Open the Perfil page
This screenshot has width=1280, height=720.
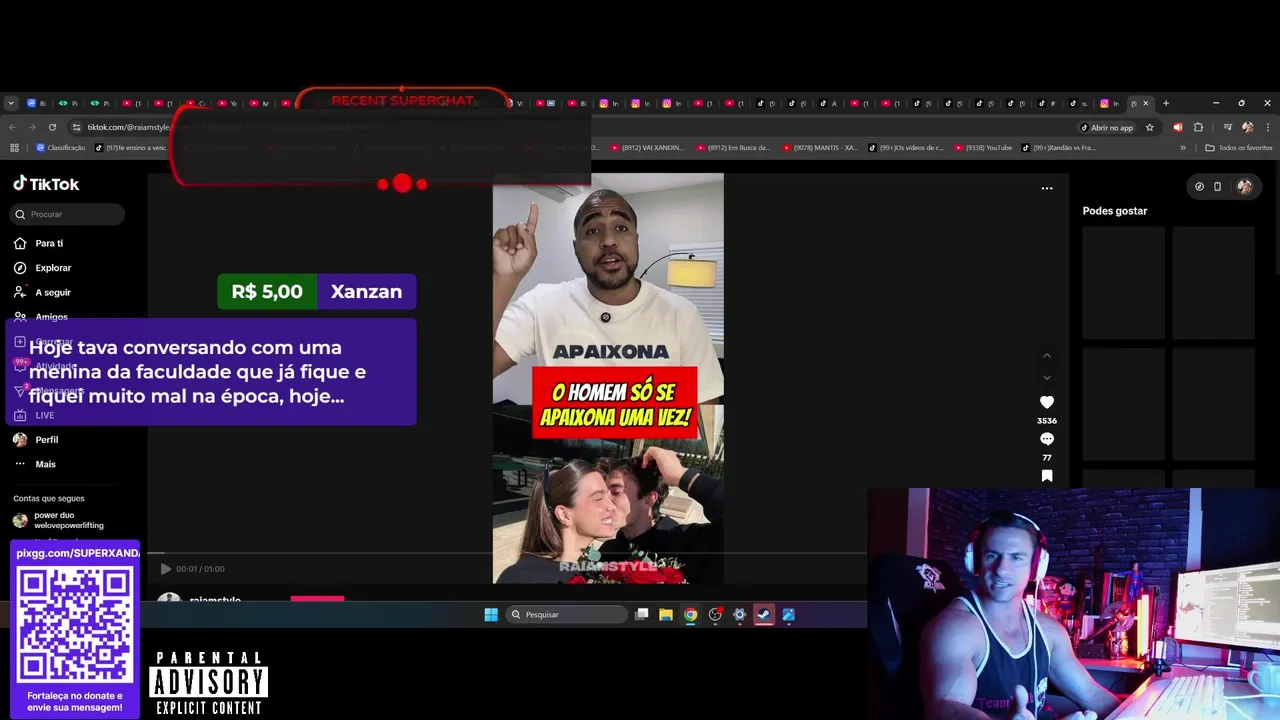36,440
